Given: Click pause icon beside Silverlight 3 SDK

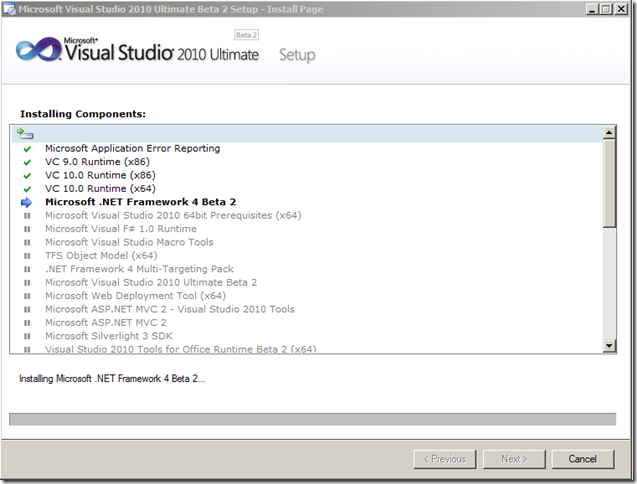Looking at the screenshot, I should click(x=27, y=336).
